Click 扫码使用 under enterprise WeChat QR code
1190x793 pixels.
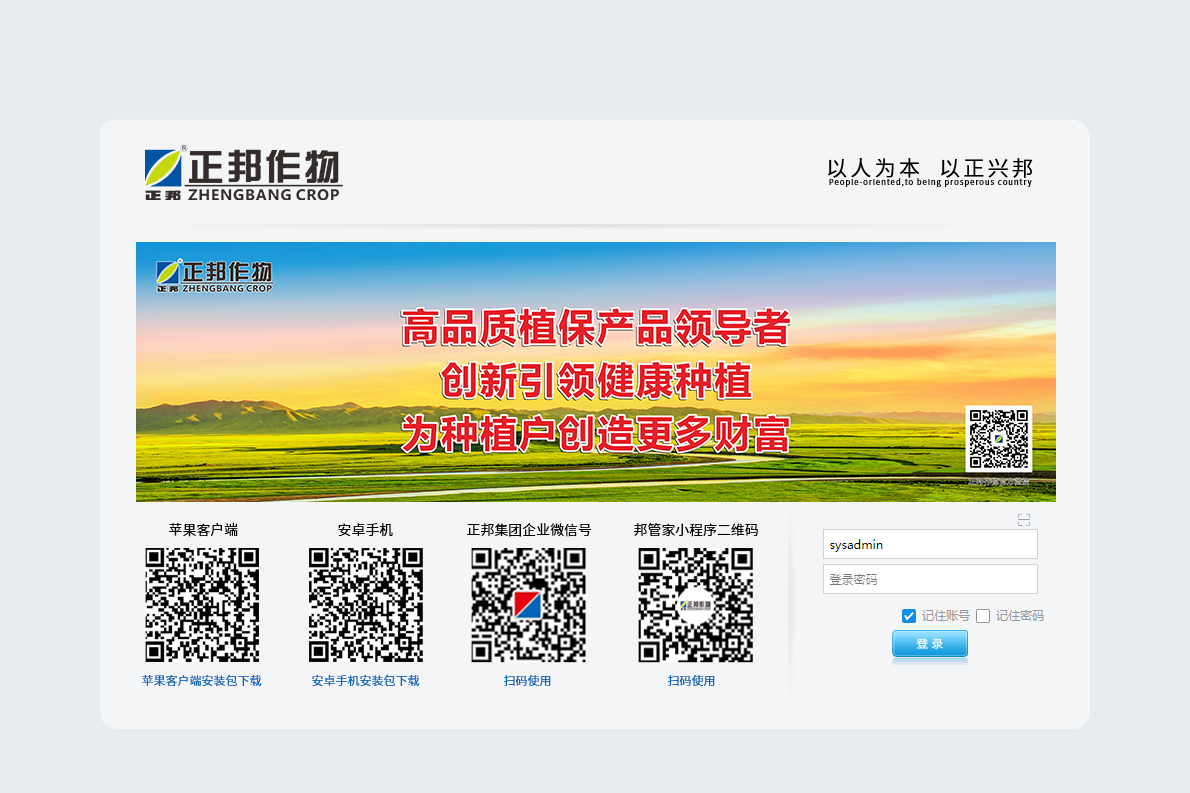pos(527,681)
